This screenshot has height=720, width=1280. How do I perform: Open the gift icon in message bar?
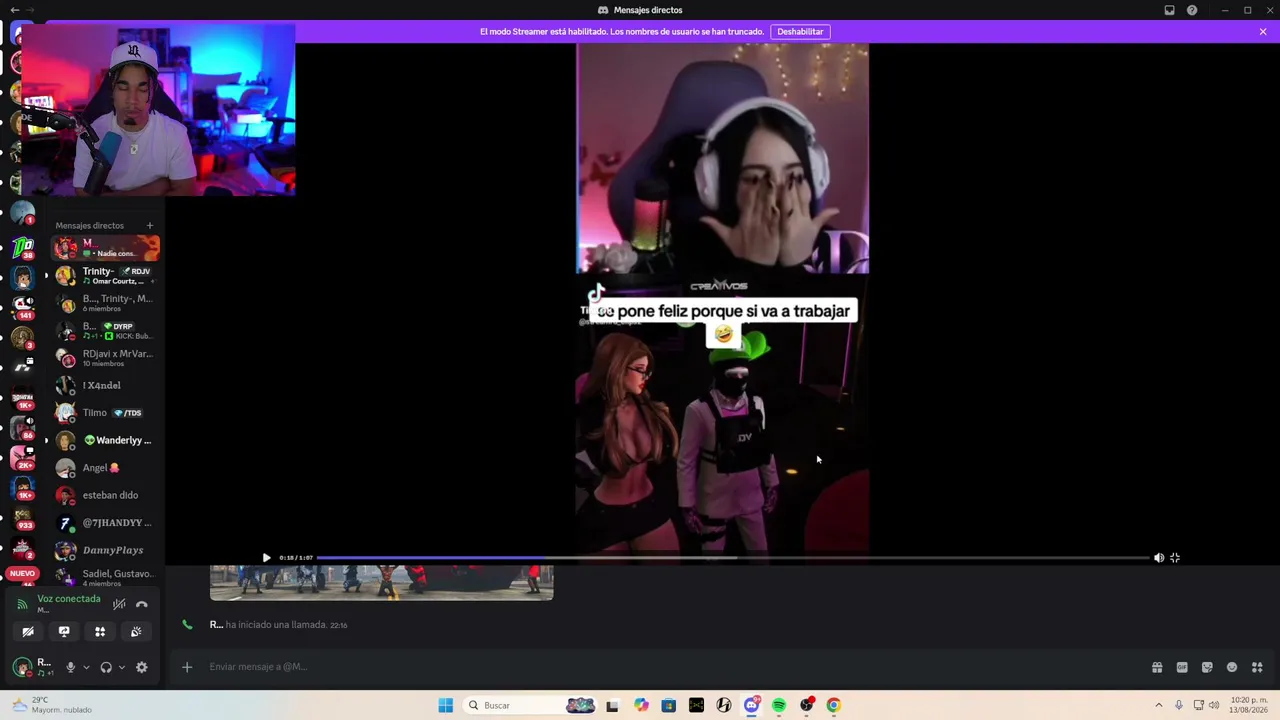pyautogui.click(x=1157, y=667)
